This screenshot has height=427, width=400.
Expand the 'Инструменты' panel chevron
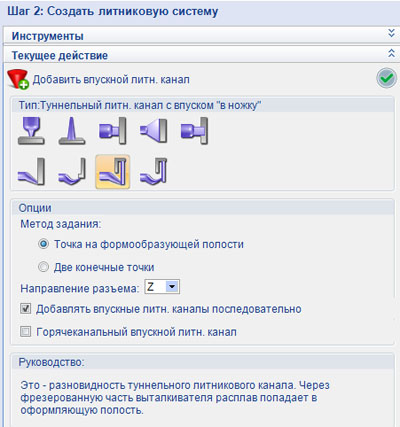click(x=391, y=33)
